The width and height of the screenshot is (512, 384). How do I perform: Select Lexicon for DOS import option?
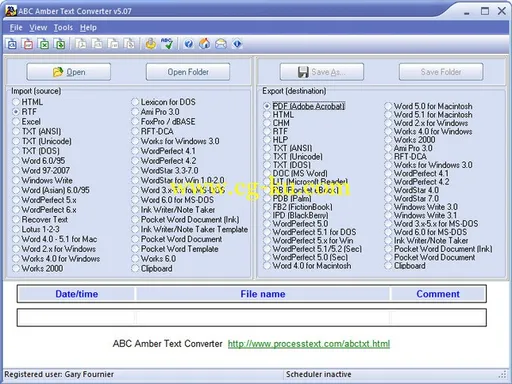(x=163, y=102)
